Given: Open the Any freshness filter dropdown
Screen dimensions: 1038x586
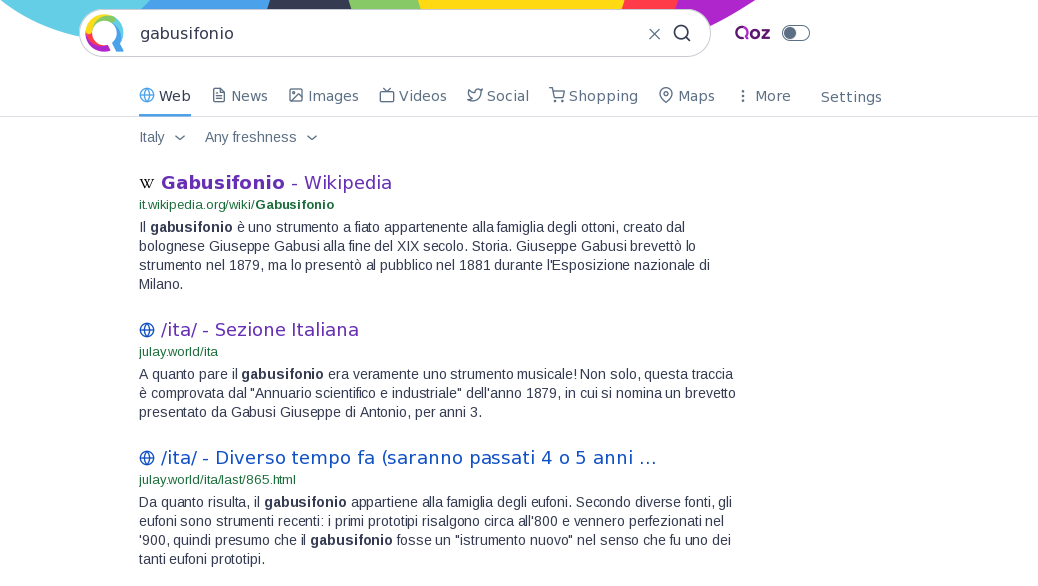Looking at the screenshot, I should (x=261, y=137).
